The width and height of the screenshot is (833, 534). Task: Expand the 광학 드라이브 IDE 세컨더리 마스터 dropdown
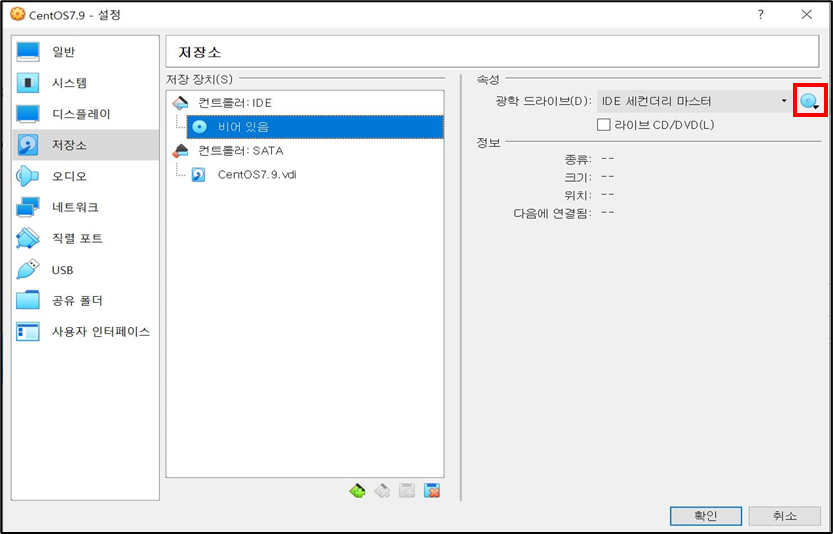(694, 101)
